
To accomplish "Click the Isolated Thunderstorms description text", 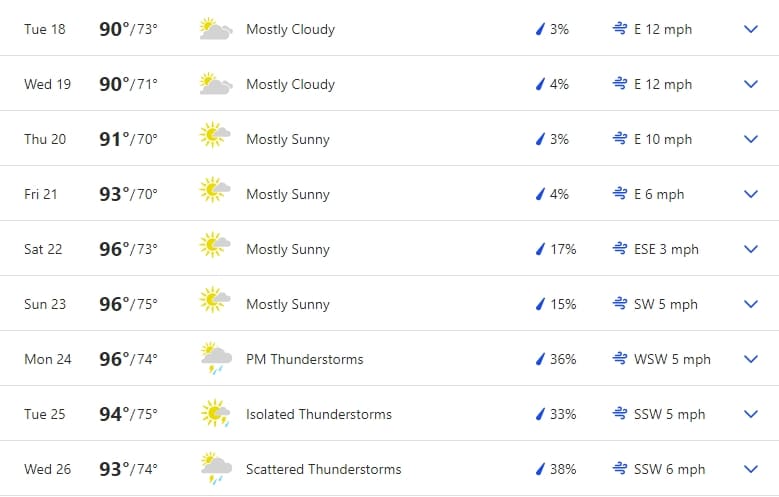I will coord(318,414).
